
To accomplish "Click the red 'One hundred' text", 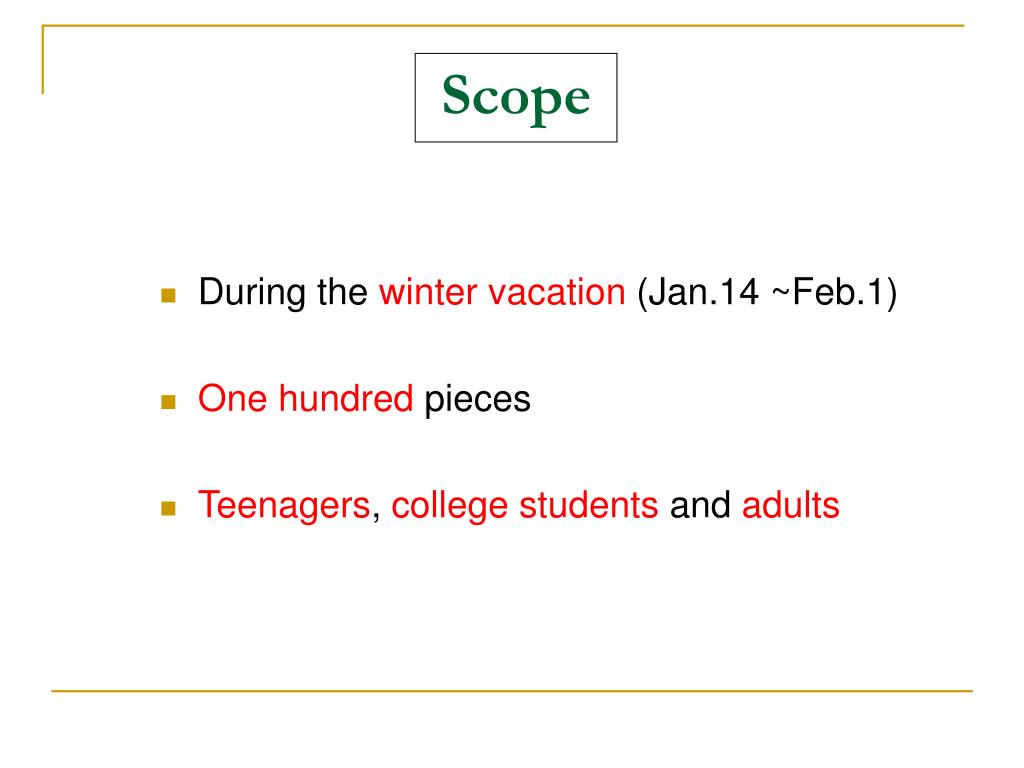I will pyautogui.click(x=306, y=398).
